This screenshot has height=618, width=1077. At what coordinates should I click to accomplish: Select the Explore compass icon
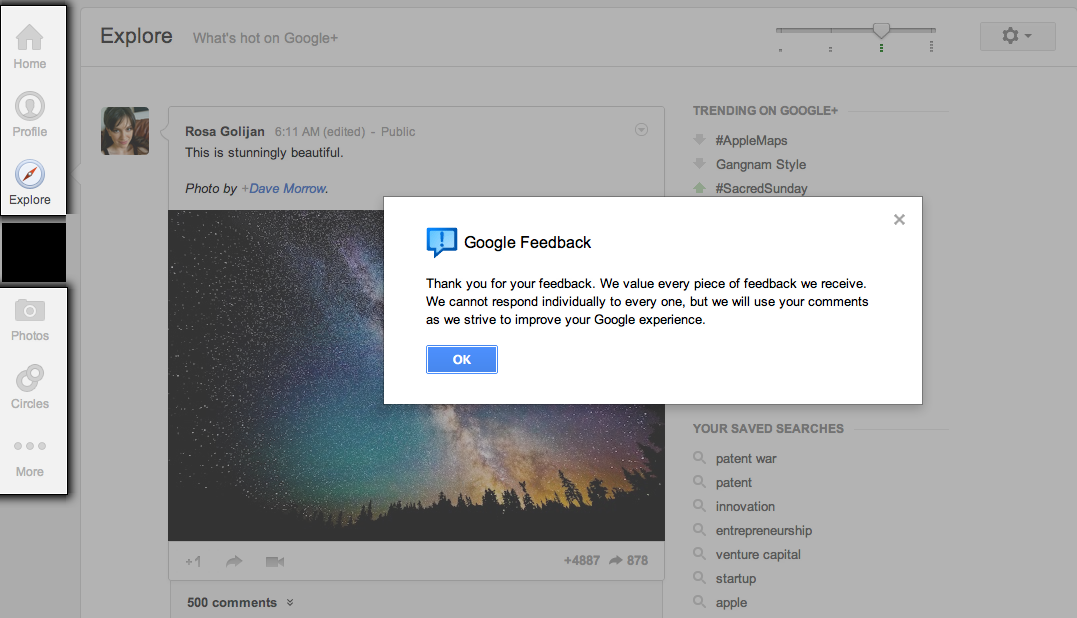(x=30, y=174)
